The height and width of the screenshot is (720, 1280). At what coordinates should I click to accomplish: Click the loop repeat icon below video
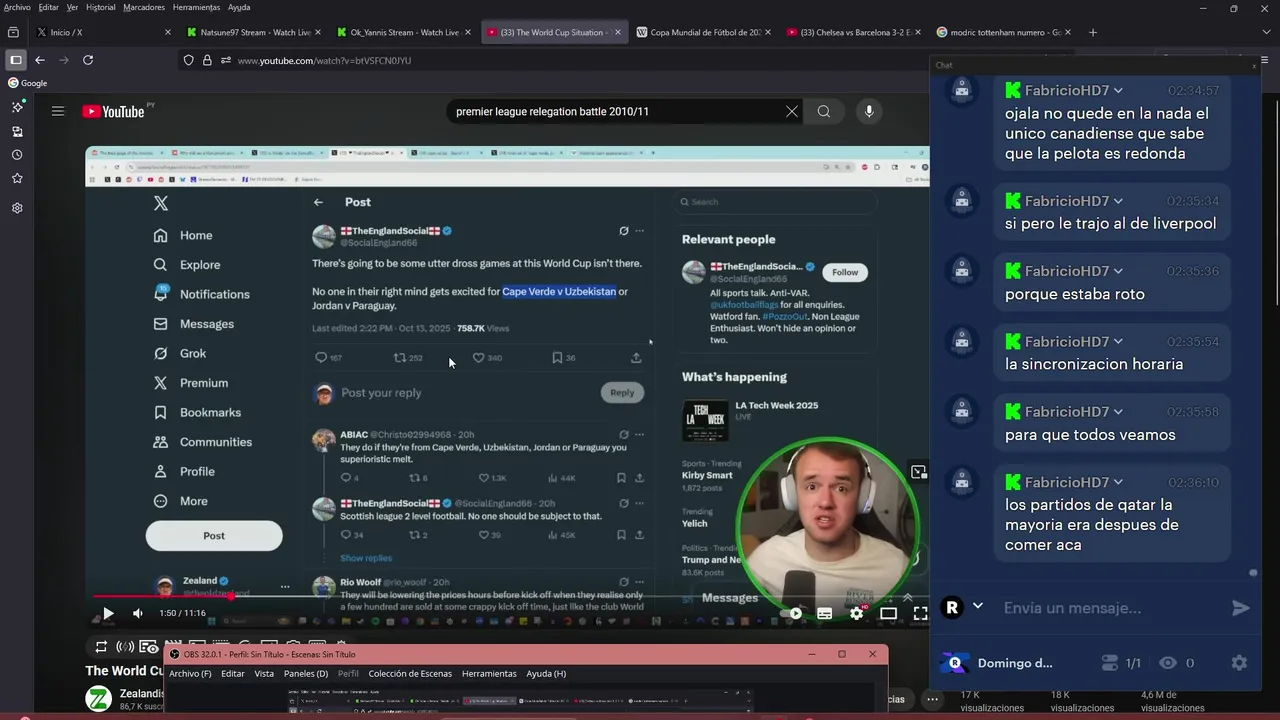coord(101,647)
